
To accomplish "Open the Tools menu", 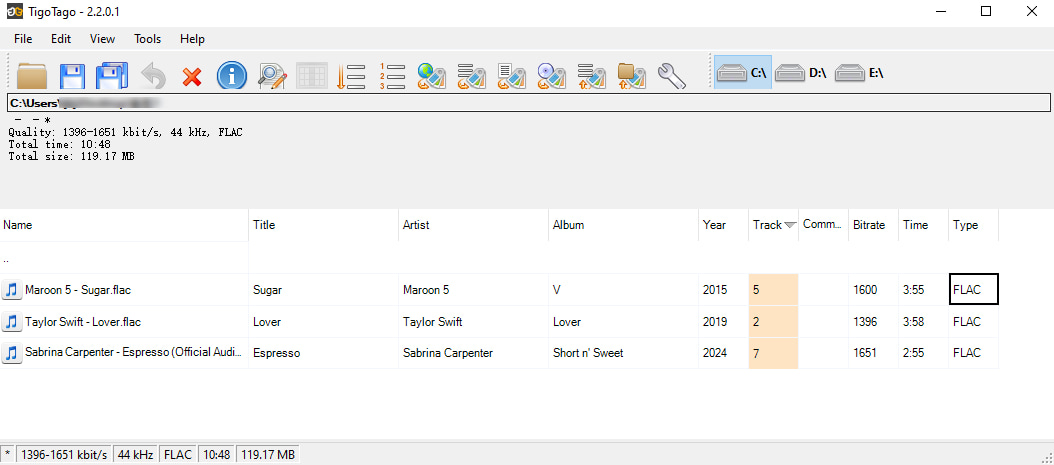I will (x=147, y=39).
